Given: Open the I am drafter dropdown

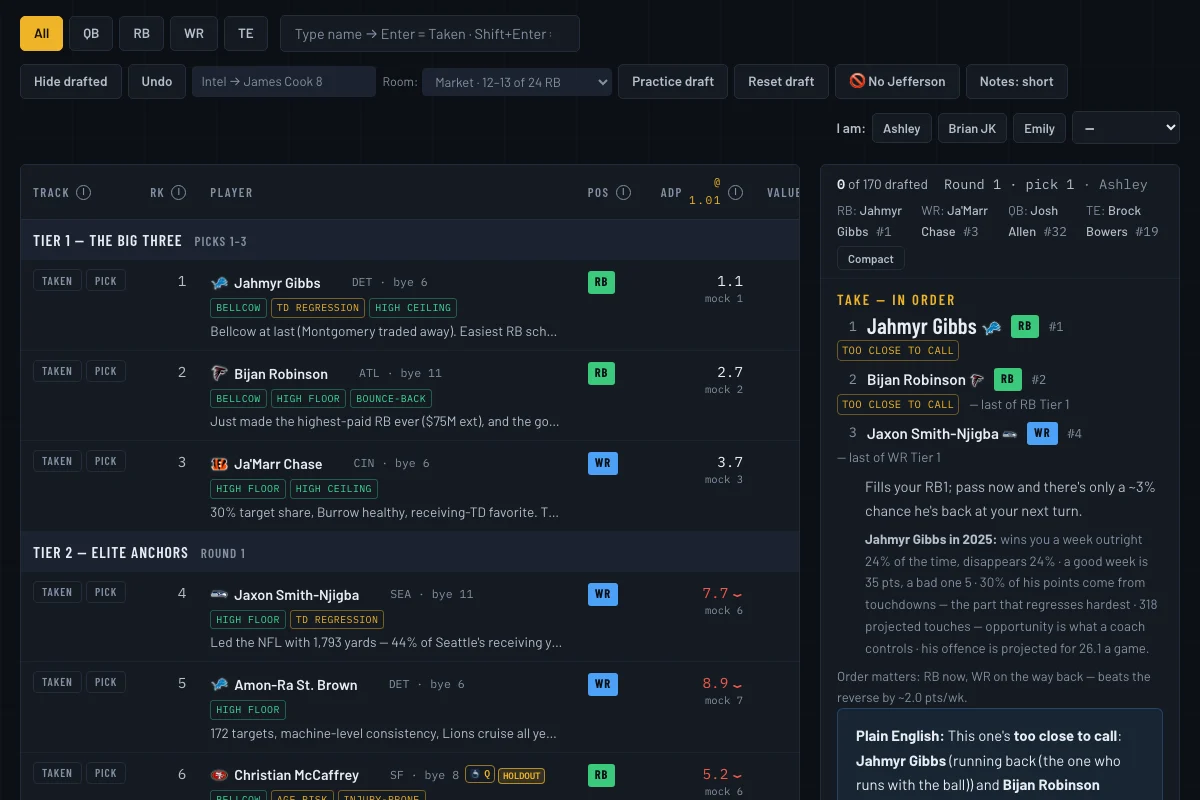Looking at the screenshot, I should tap(1125, 128).
